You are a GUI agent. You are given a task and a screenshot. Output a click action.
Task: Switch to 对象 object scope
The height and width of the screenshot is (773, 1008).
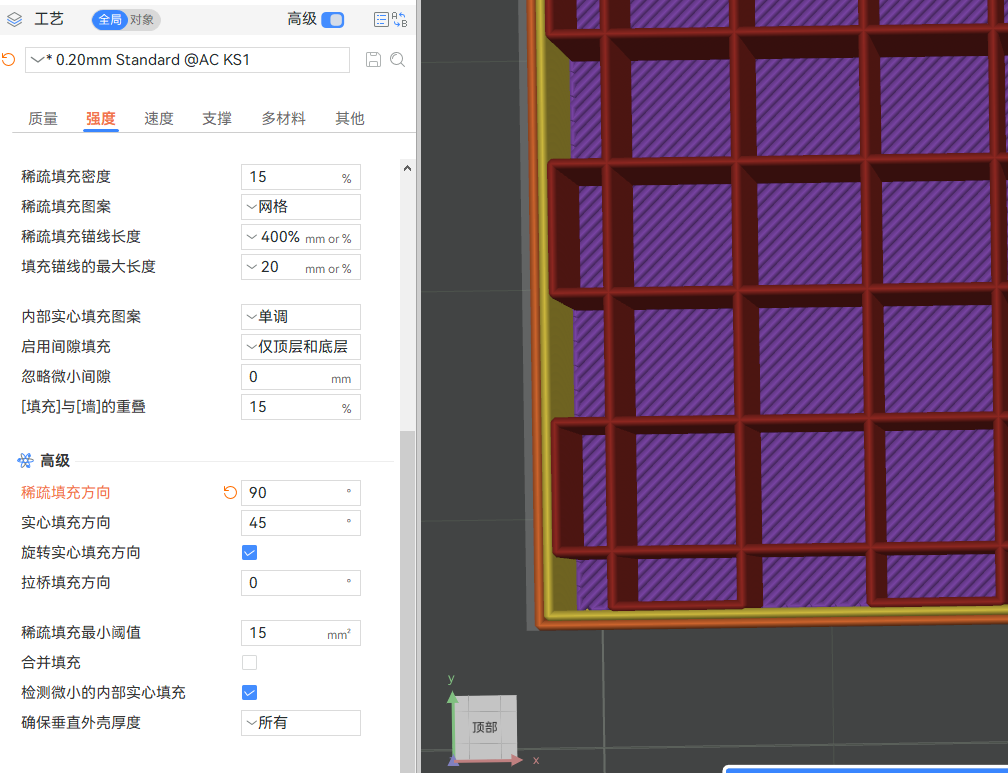[142, 20]
